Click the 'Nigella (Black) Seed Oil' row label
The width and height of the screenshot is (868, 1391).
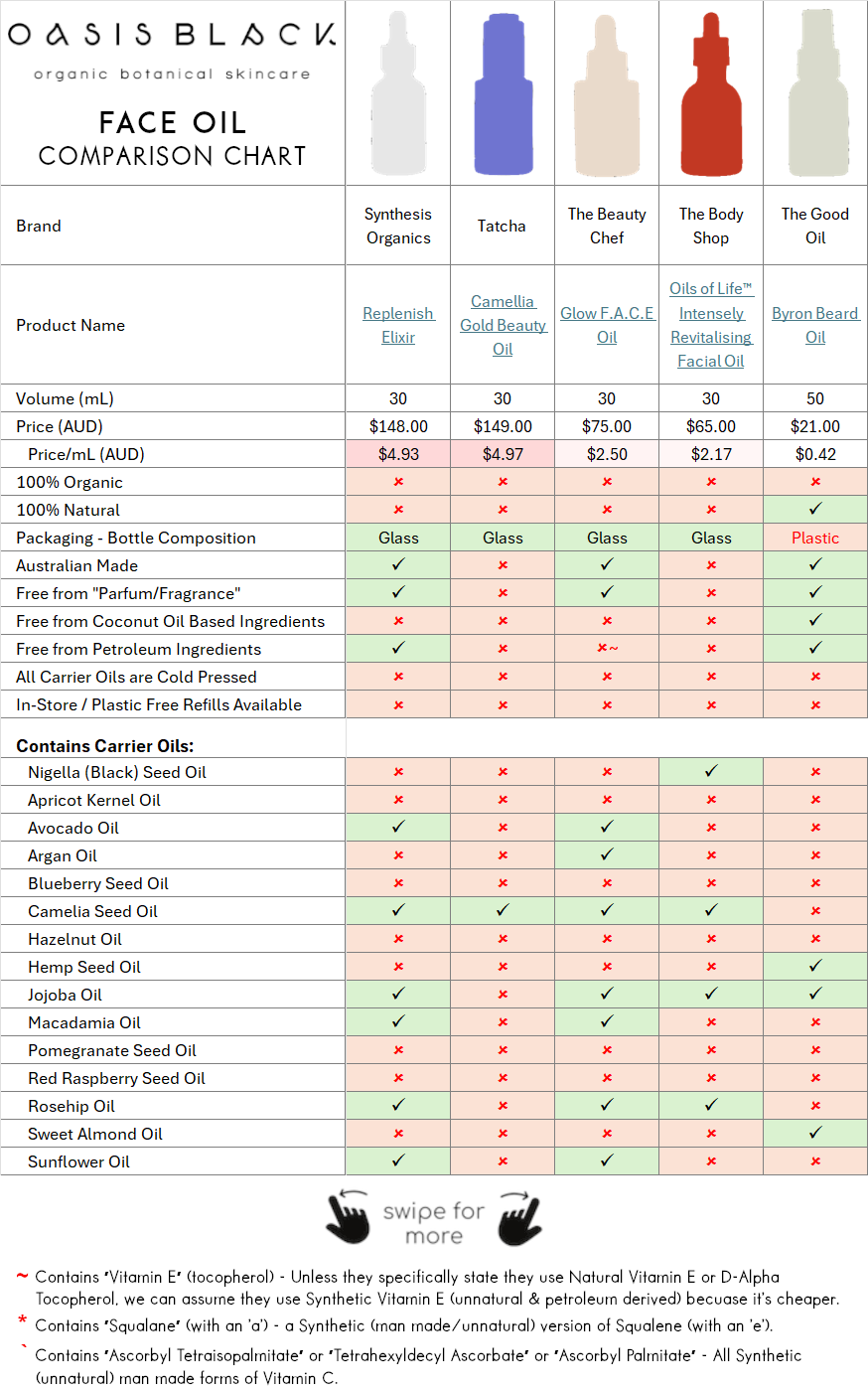click(117, 772)
